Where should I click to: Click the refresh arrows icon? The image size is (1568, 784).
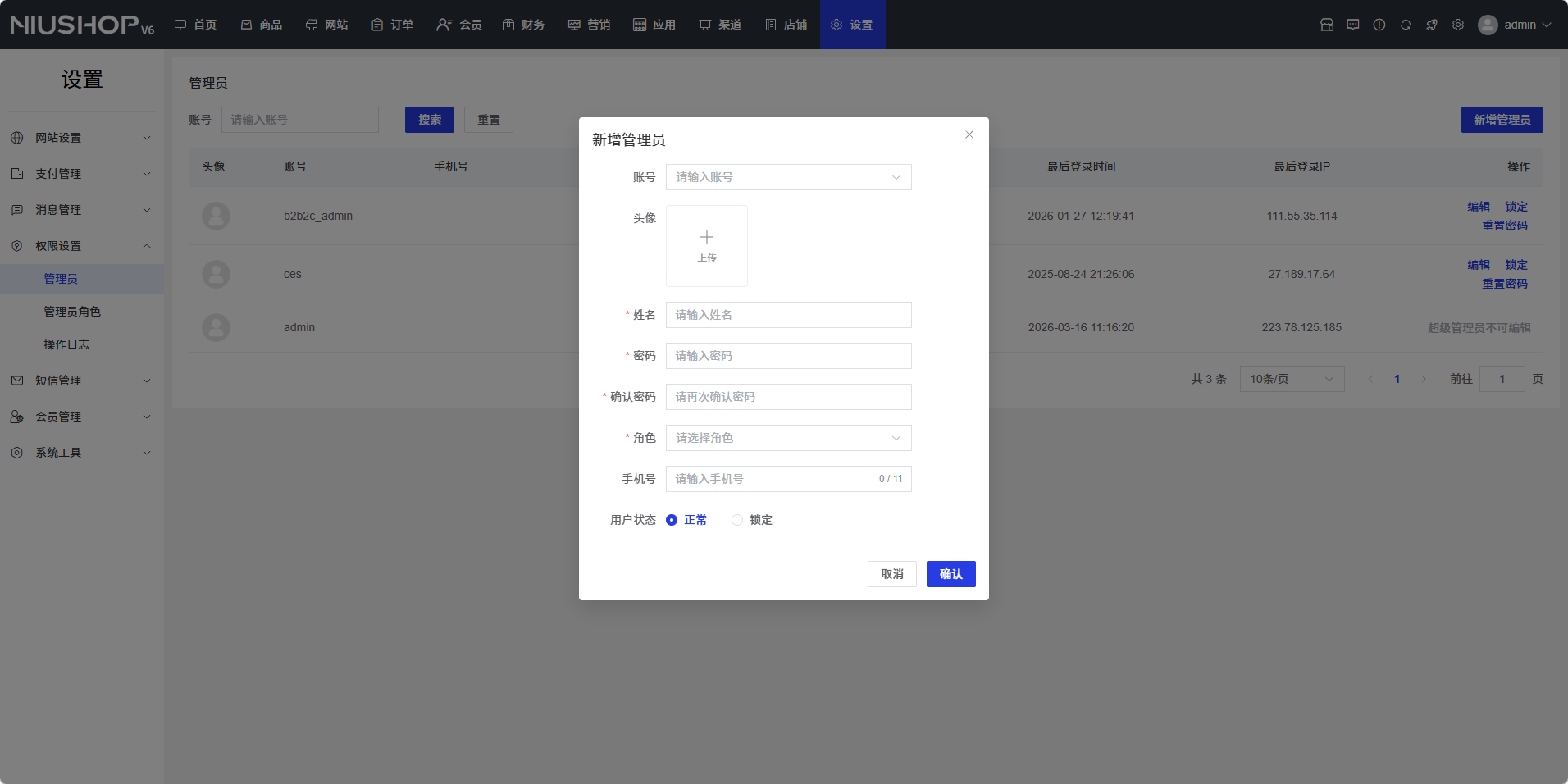tap(1405, 25)
